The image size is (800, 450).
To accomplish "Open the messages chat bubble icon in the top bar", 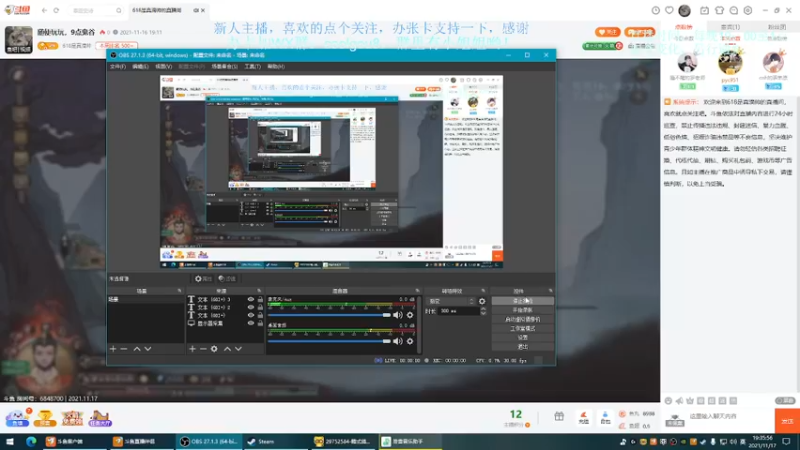I will (x=734, y=10).
